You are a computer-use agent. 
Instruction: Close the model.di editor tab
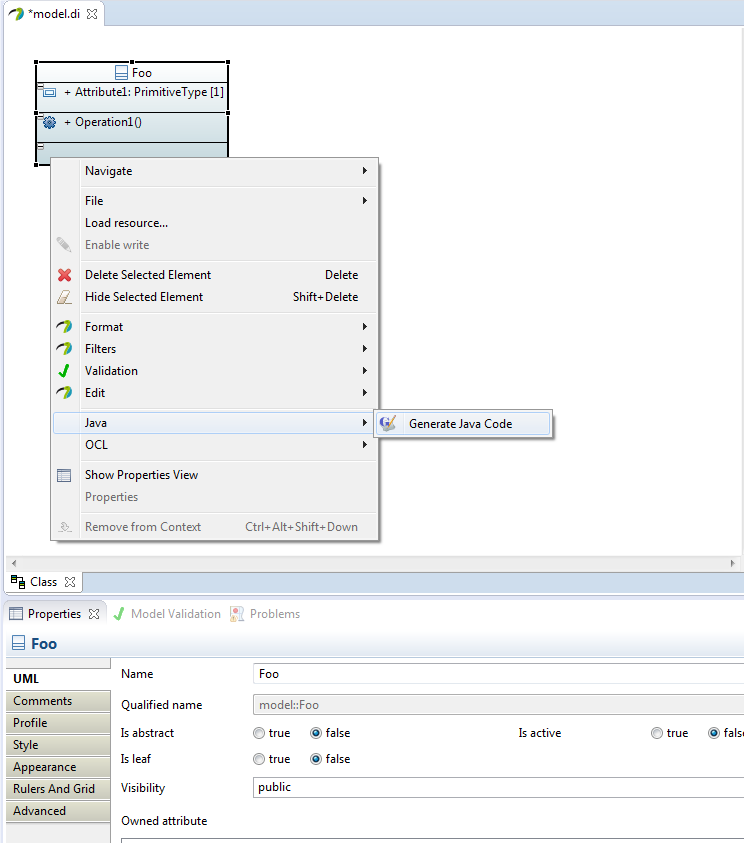pos(92,14)
